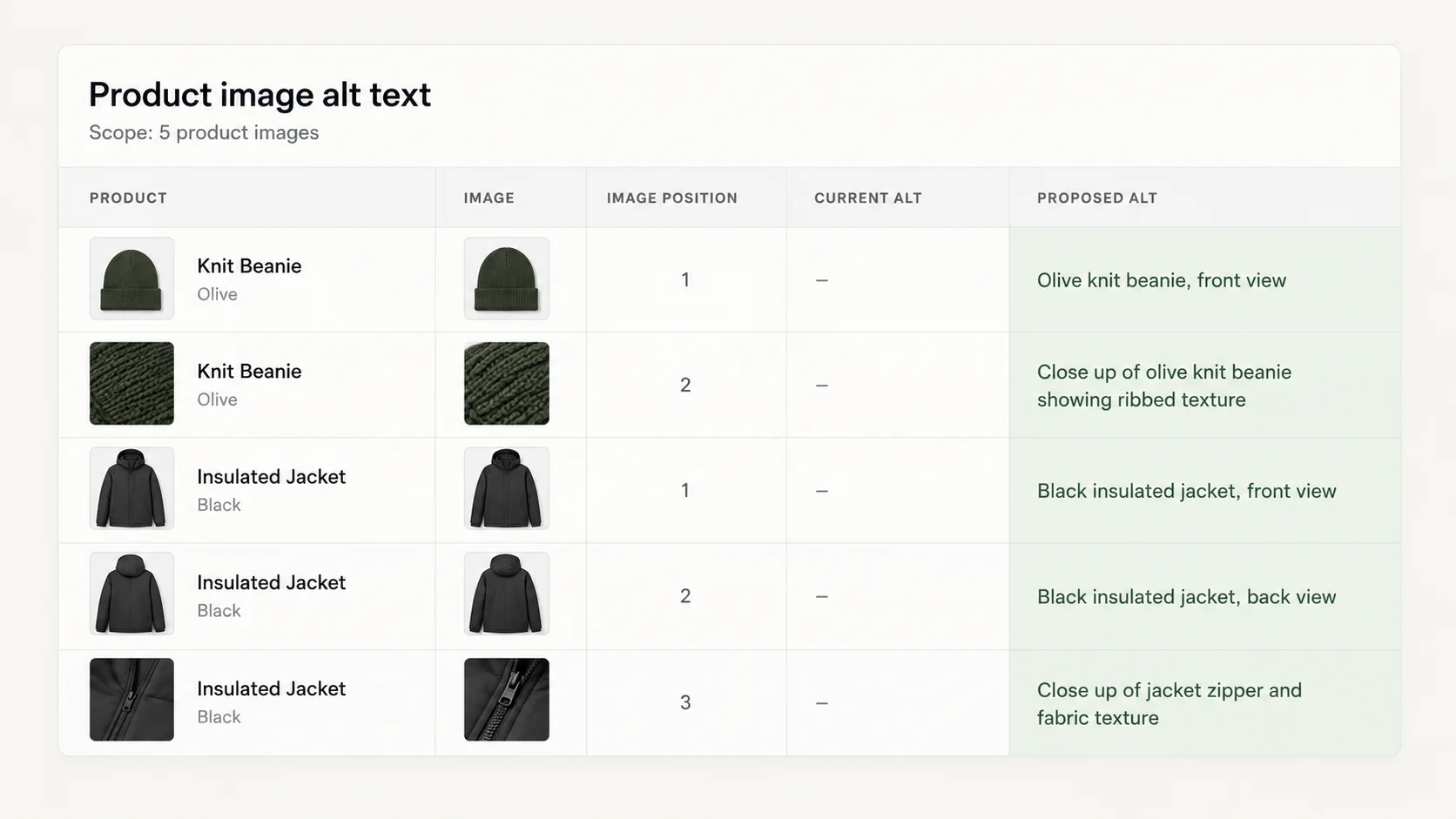1456x819 pixels.
Task: Select the black jacket front-view thumbnail in Image column
Action: [x=507, y=489]
